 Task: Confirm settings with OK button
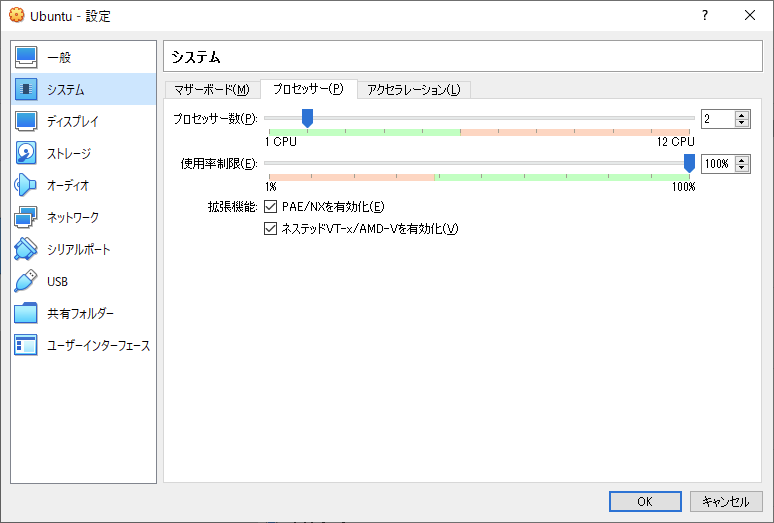click(645, 501)
